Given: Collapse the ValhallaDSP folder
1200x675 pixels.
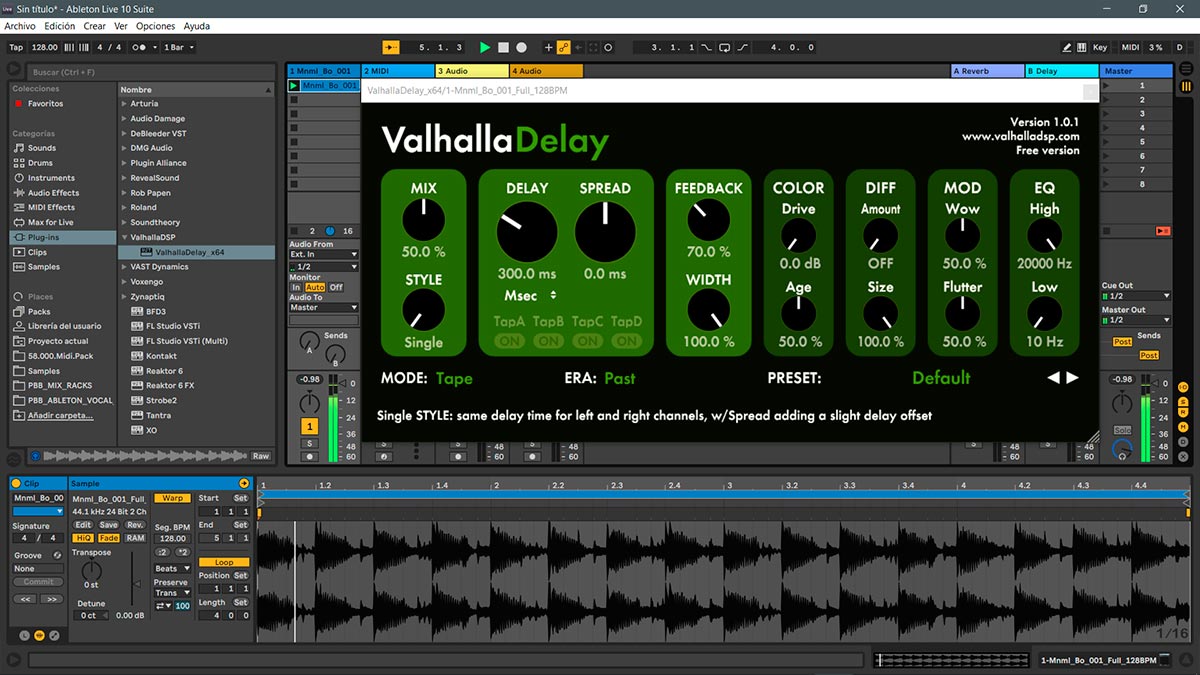Looking at the screenshot, I should [x=125, y=237].
